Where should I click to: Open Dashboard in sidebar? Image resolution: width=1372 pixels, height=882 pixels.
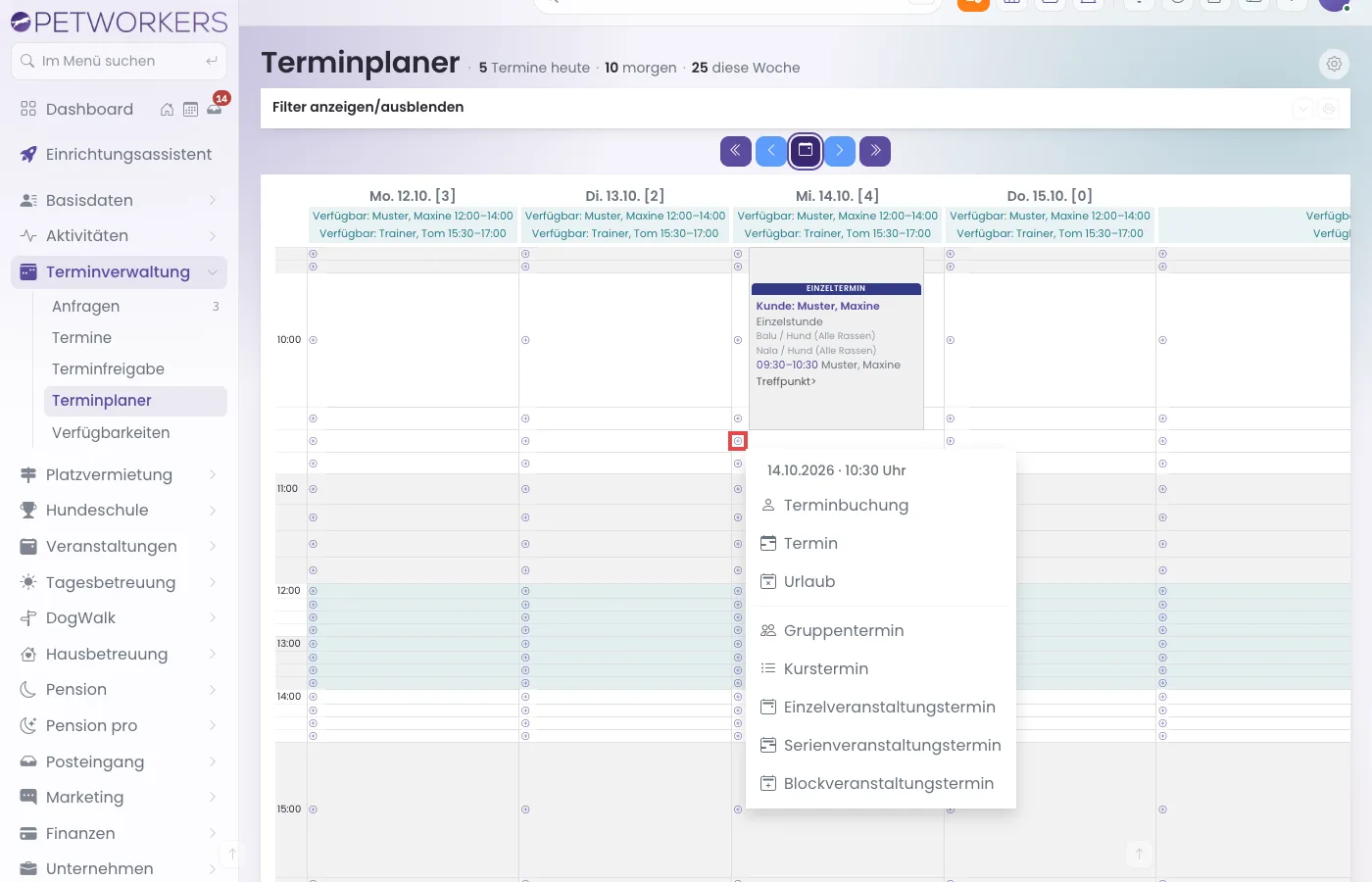(89, 109)
